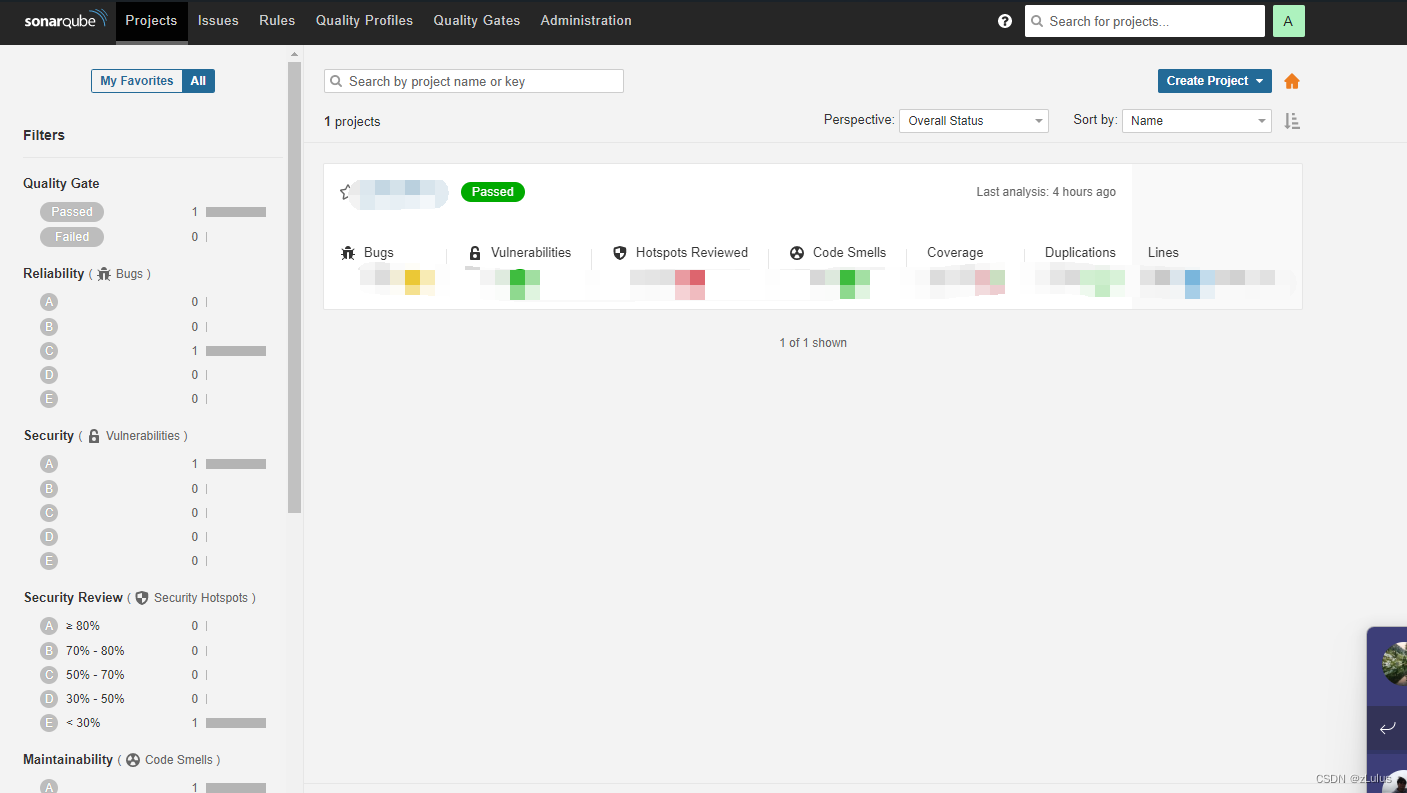
Task: Click the Lines metric label
Action: (1163, 253)
